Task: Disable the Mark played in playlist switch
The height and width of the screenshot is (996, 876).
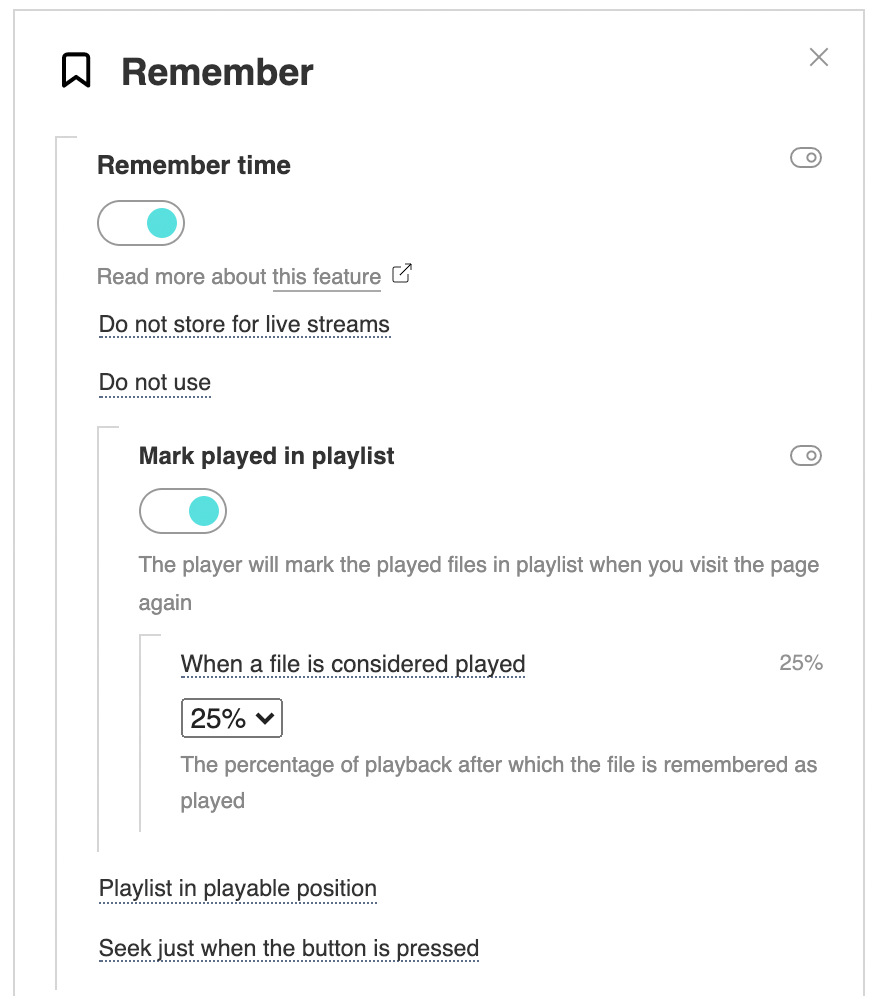Action: (x=183, y=511)
